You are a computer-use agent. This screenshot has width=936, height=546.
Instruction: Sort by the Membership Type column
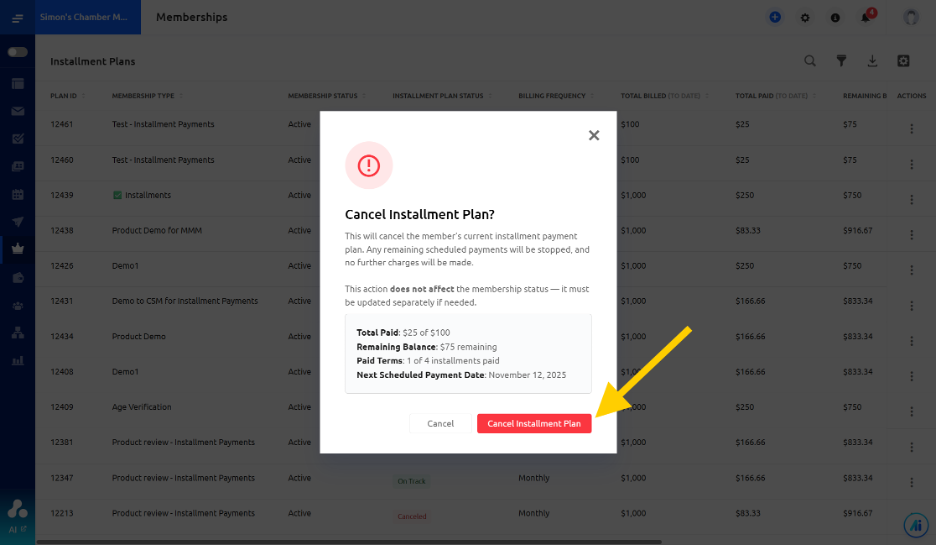click(147, 95)
